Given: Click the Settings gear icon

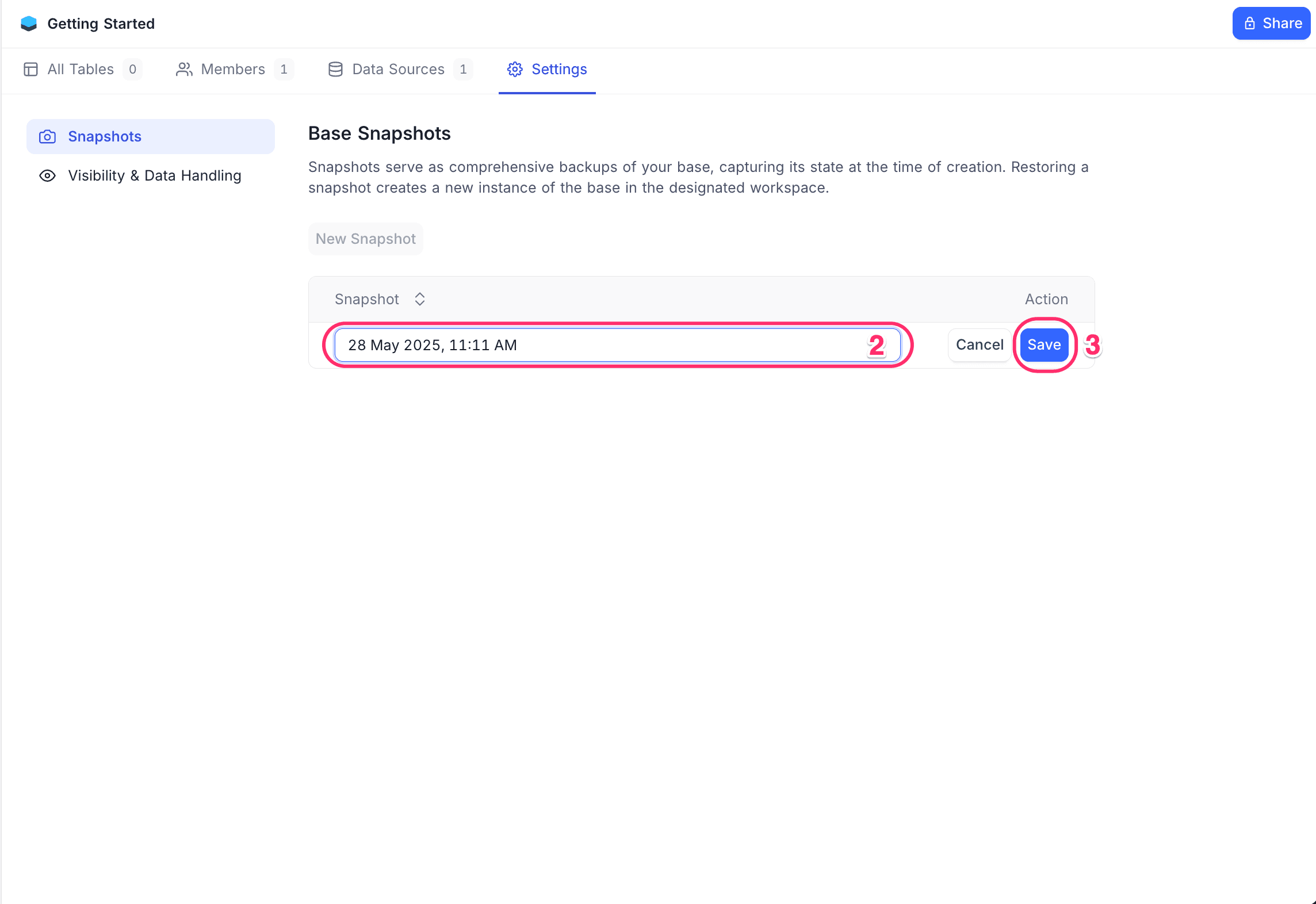Looking at the screenshot, I should click(x=515, y=70).
